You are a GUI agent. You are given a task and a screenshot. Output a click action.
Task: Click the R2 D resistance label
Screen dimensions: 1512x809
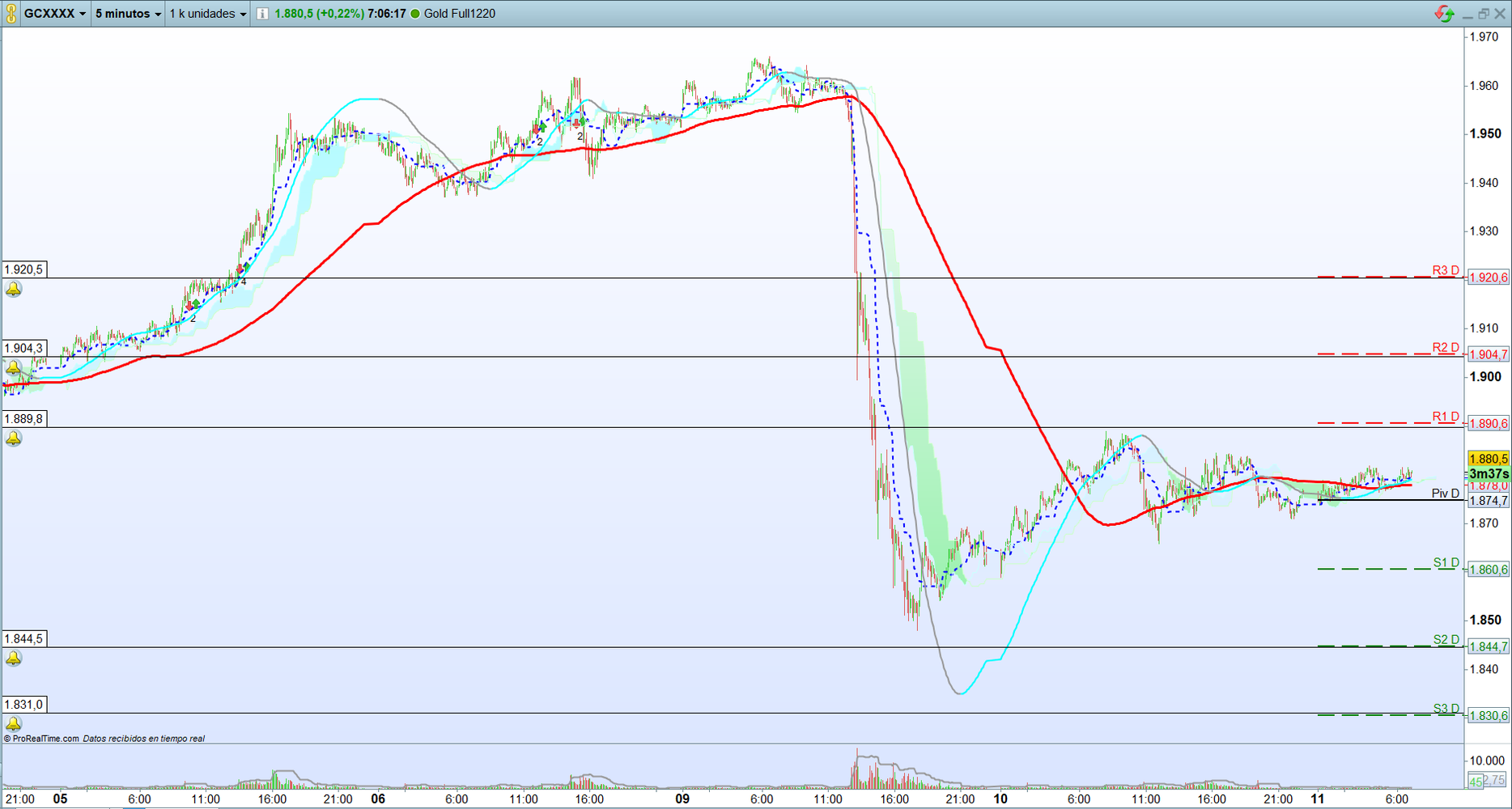click(1446, 348)
